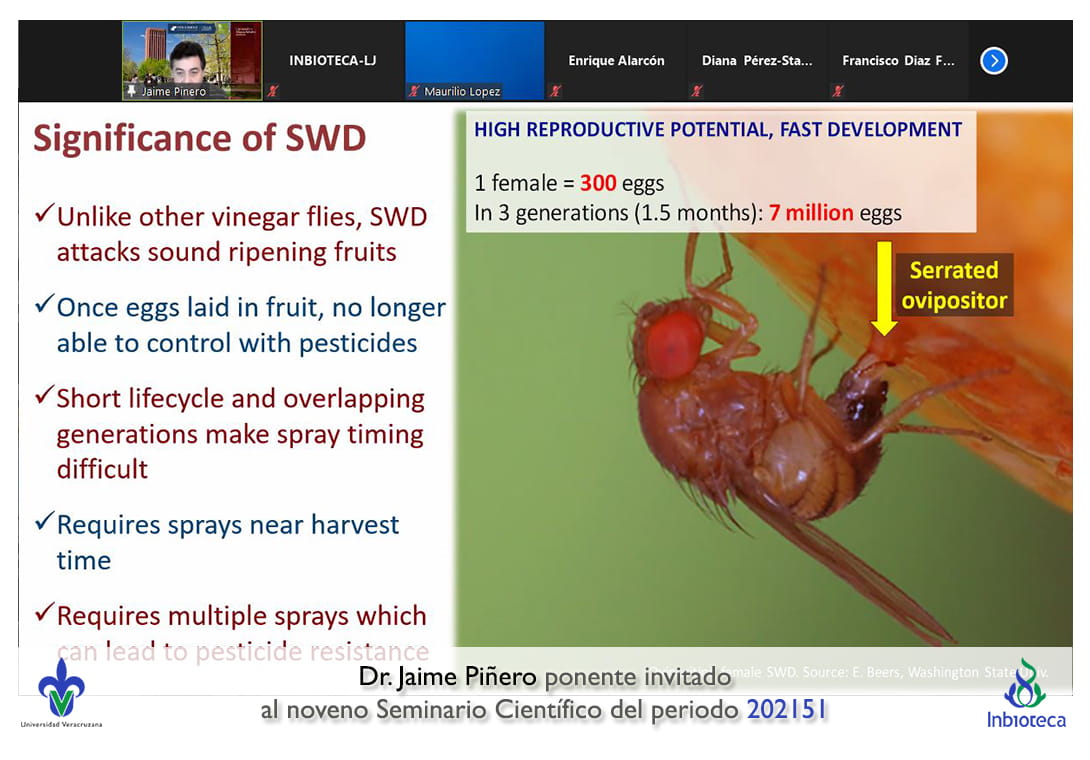Screen dimensions: 1090x760
Task: Click the muted microphone icon on the INBIOTECA-LJ tile
Action: pos(272,91)
